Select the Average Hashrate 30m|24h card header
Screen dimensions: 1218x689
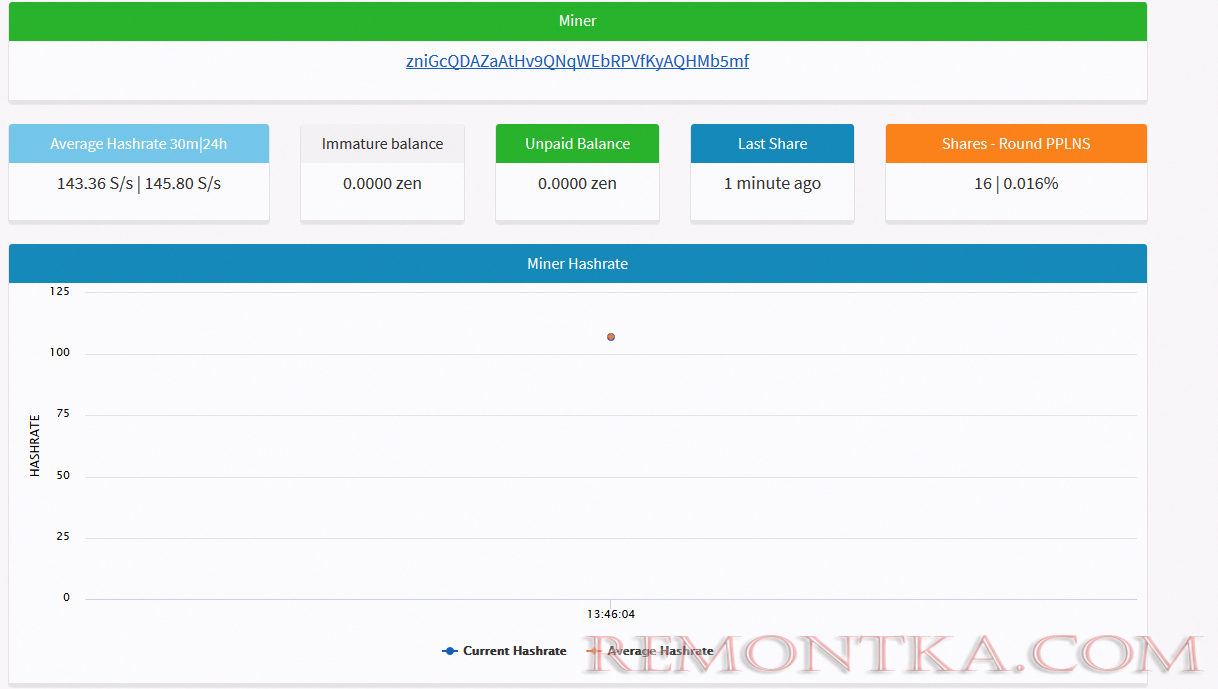pos(139,144)
